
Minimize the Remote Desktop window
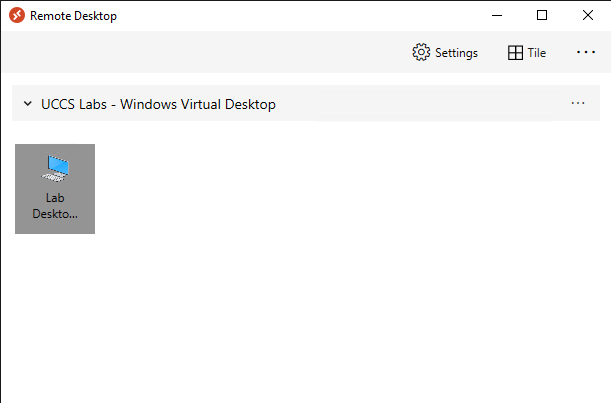click(497, 15)
